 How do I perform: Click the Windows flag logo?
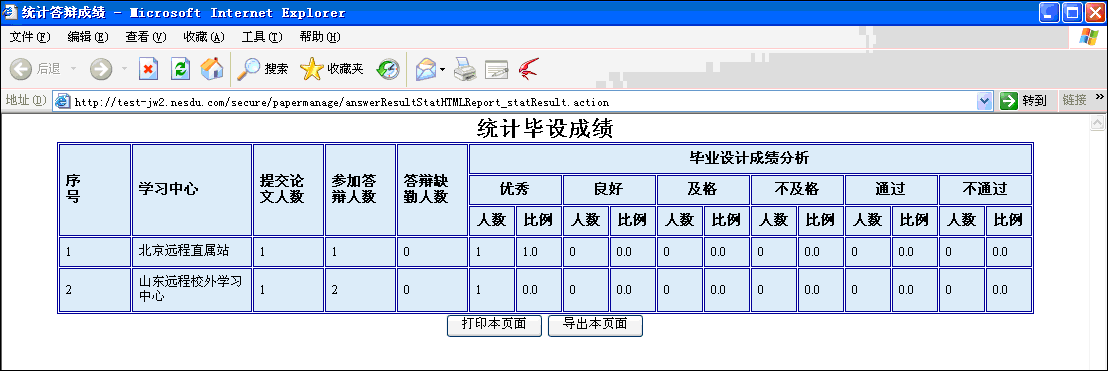pyautogui.click(x=1088, y=37)
